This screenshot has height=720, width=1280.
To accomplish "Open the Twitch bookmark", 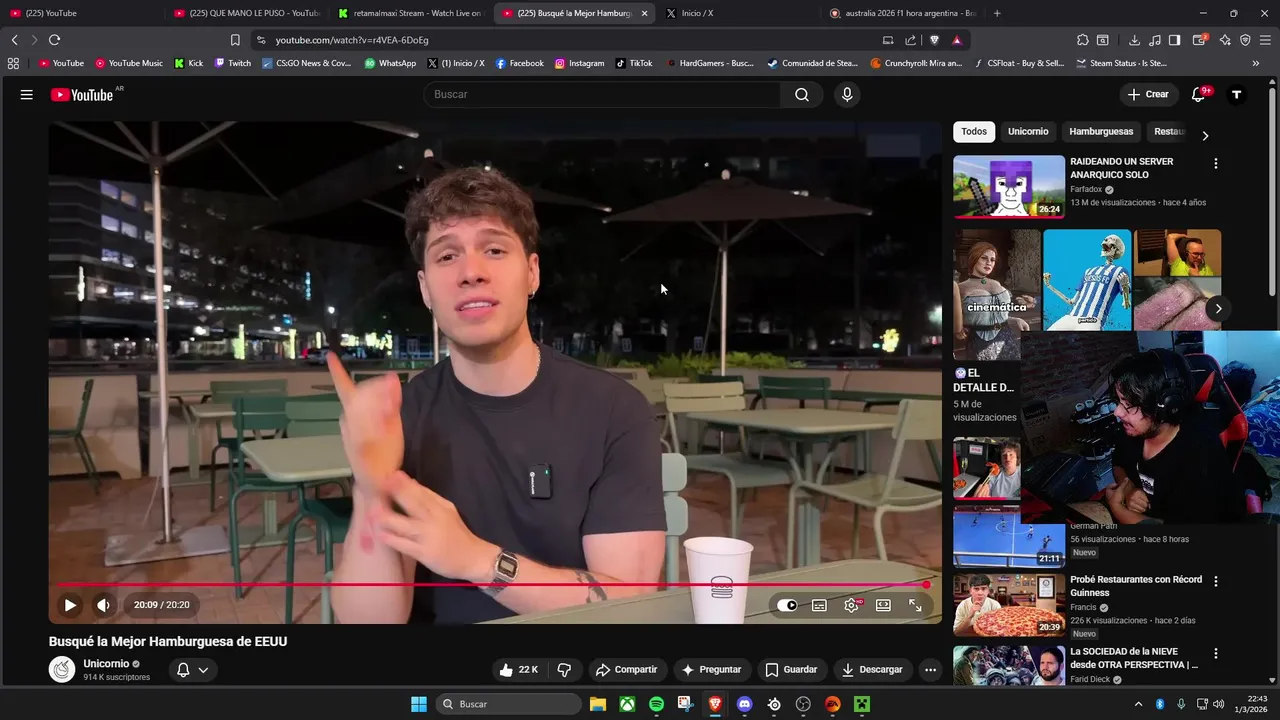I will click(233, 63).
